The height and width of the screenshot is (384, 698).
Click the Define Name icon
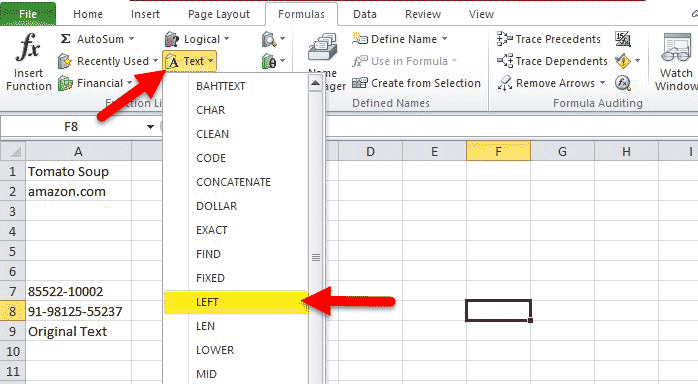click(x=360, y=39)
